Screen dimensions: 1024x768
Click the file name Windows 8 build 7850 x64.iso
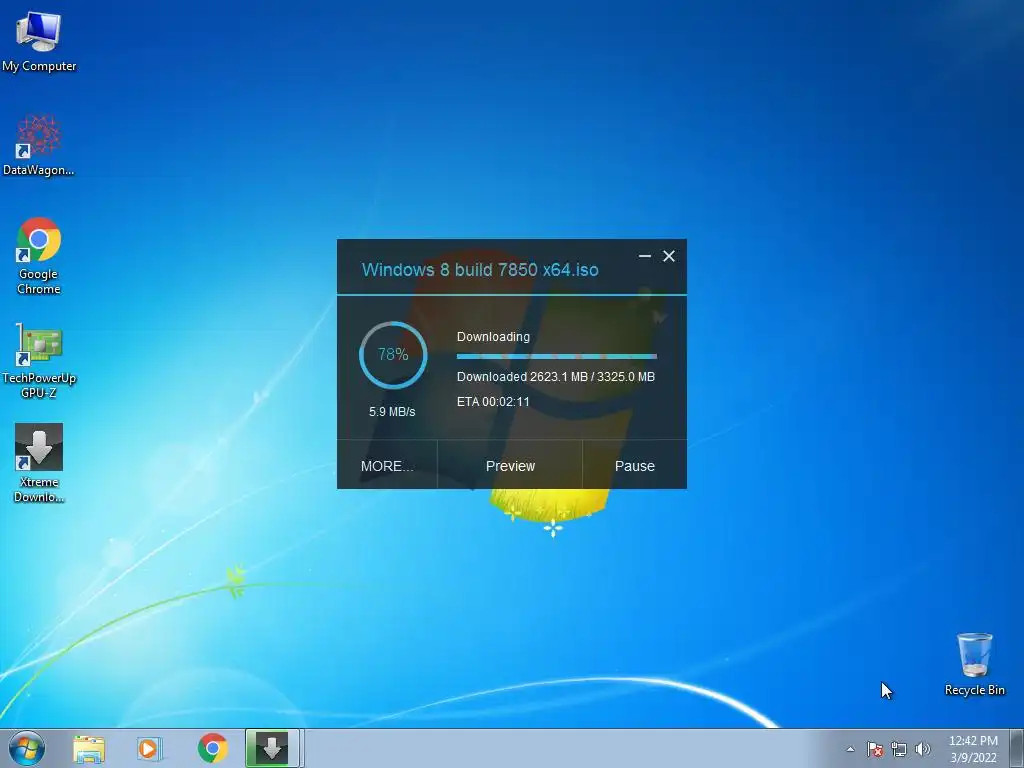tap(480, 270)
